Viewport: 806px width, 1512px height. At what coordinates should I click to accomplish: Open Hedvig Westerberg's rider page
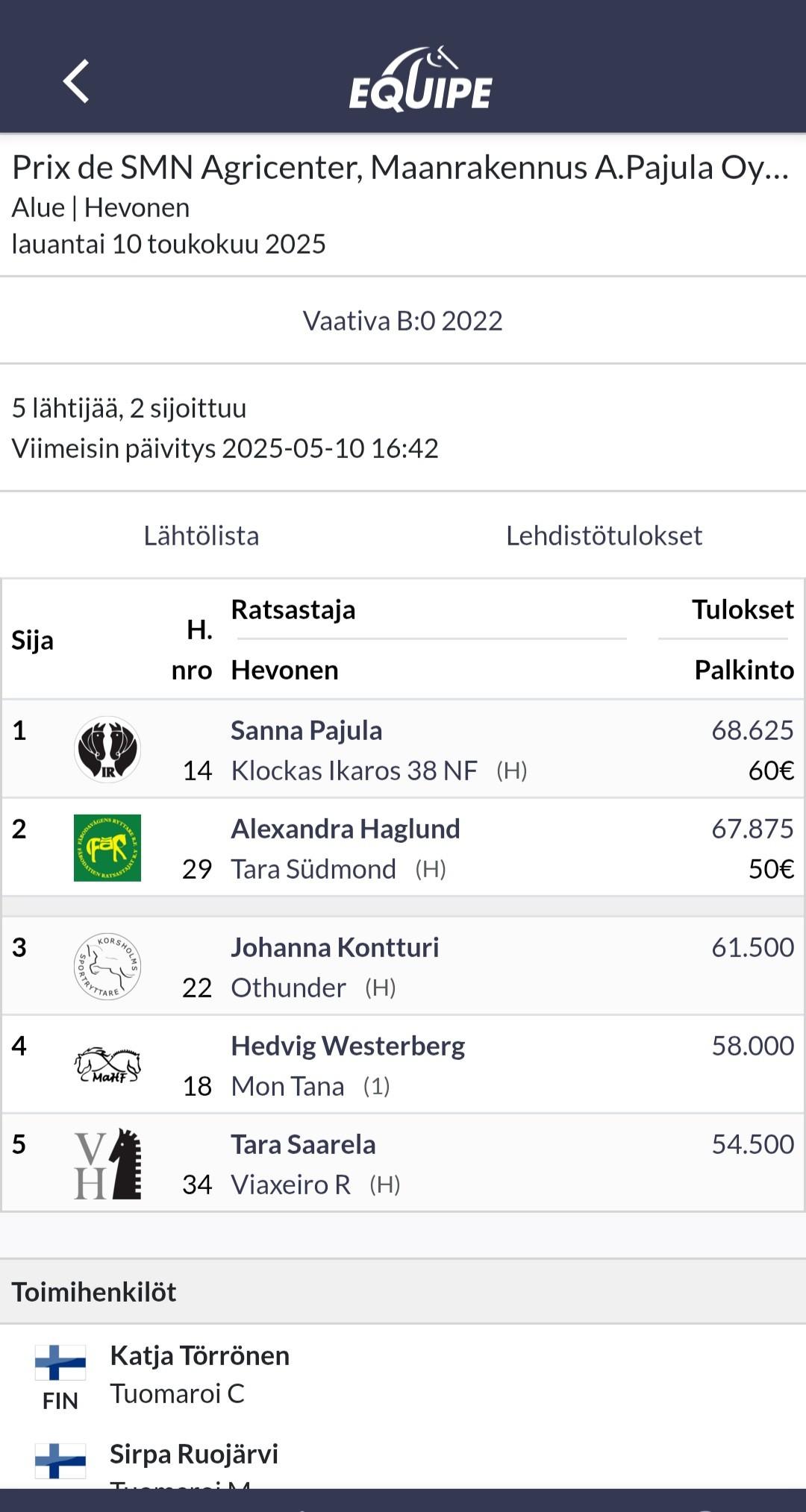tap(348, 1046)
